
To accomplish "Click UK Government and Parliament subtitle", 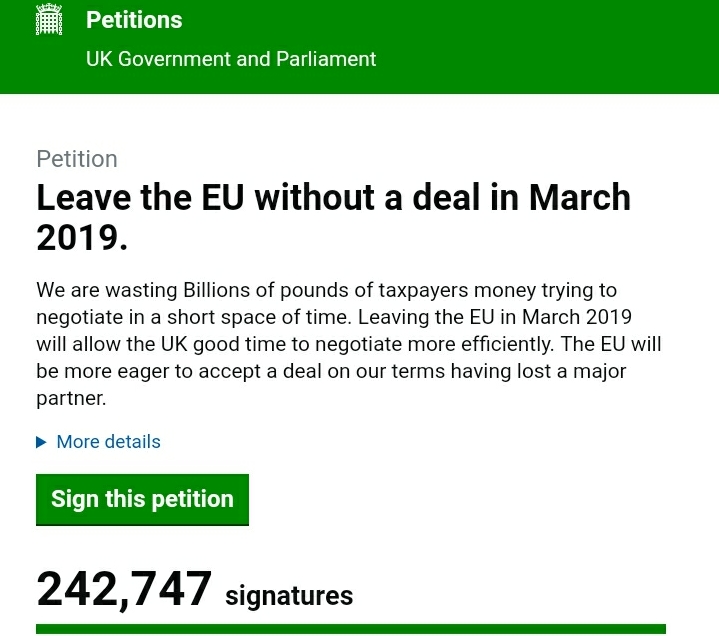I will 231,59.
